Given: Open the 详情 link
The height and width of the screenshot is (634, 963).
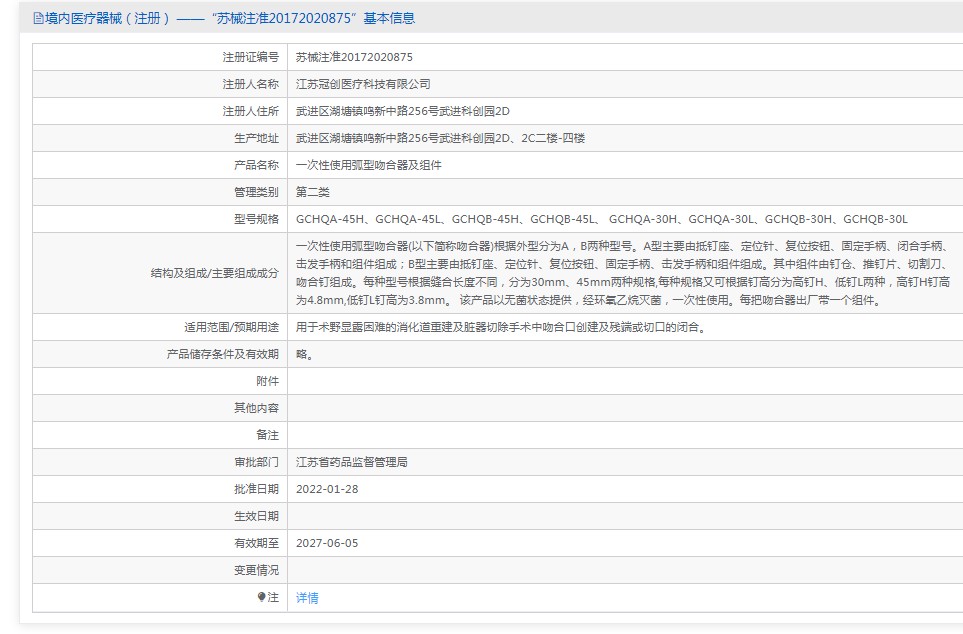Looking at the screenshot, I should 307,598.
